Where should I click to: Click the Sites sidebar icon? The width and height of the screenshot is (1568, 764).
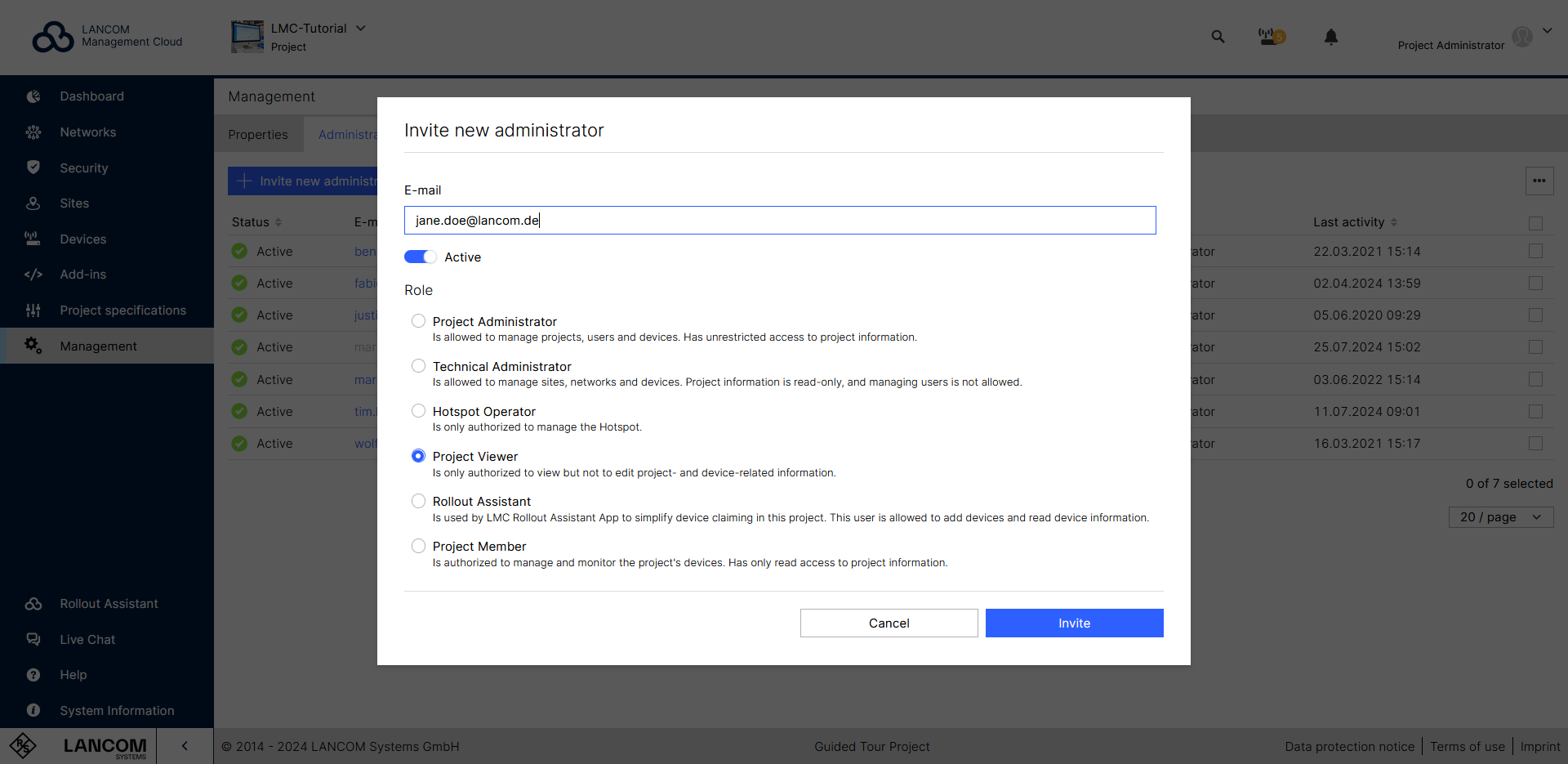(x=33, y=203)
